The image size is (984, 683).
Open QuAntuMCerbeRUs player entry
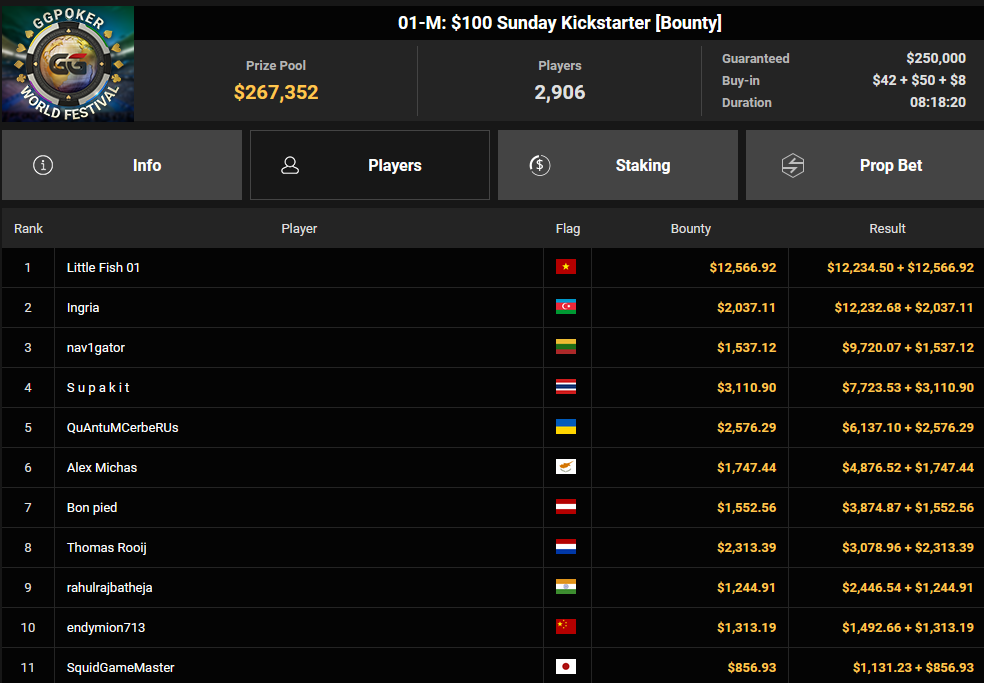[122, 428]
